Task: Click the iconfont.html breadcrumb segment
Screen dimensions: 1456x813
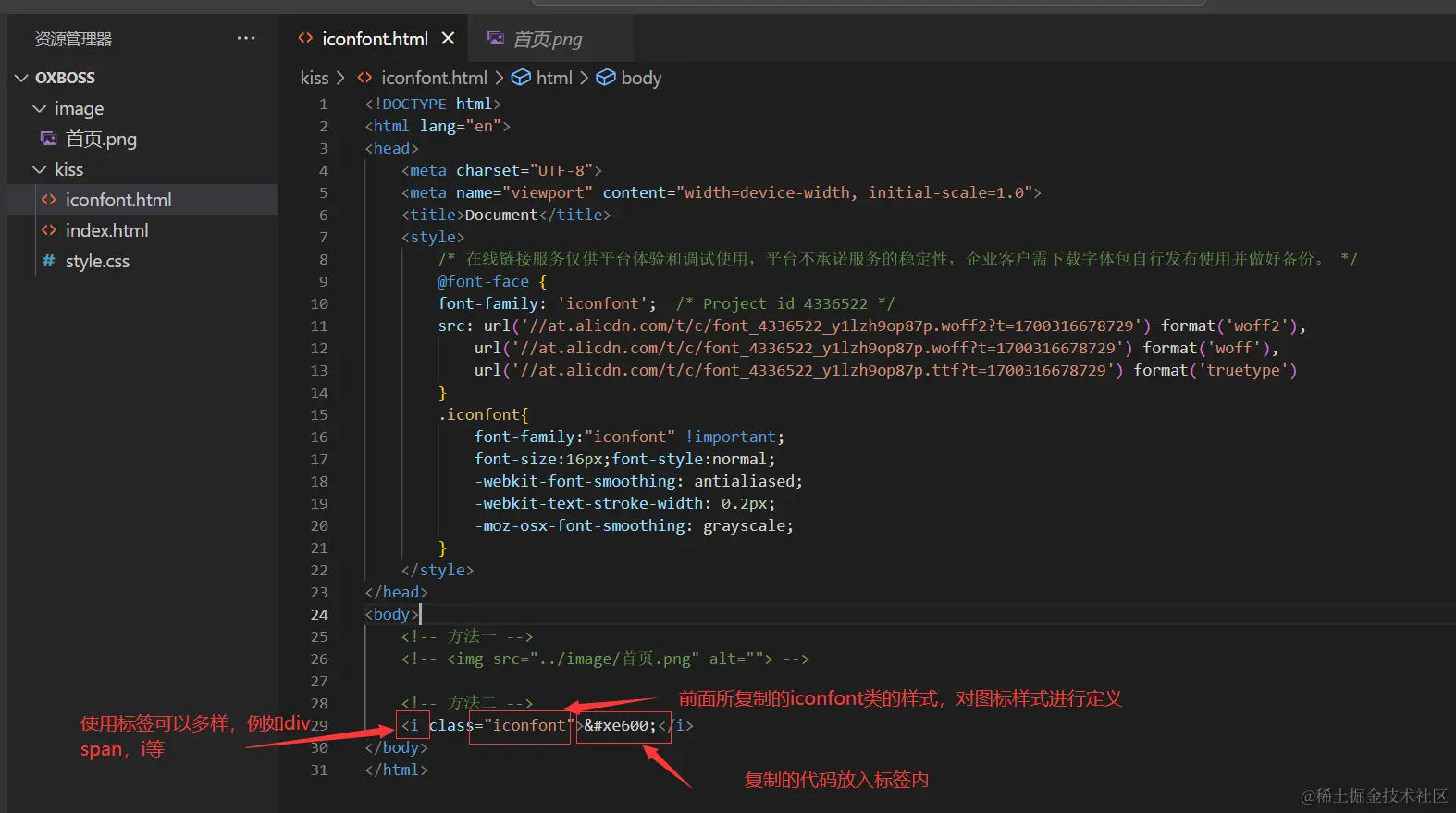Action: pyautogui.click(x=434, y=78)
